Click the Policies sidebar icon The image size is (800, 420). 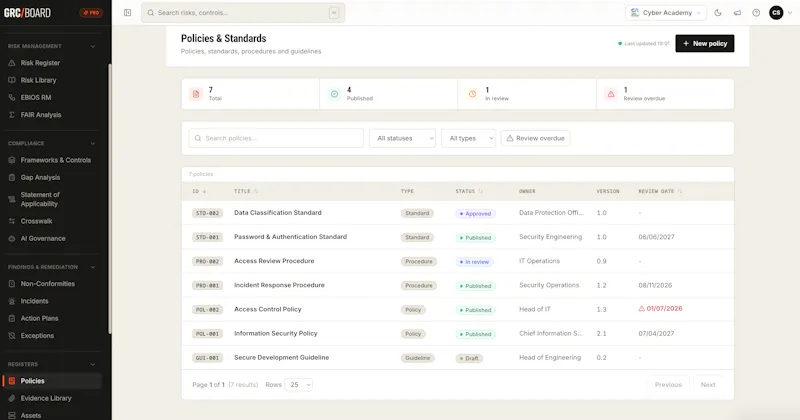(12, 381)
